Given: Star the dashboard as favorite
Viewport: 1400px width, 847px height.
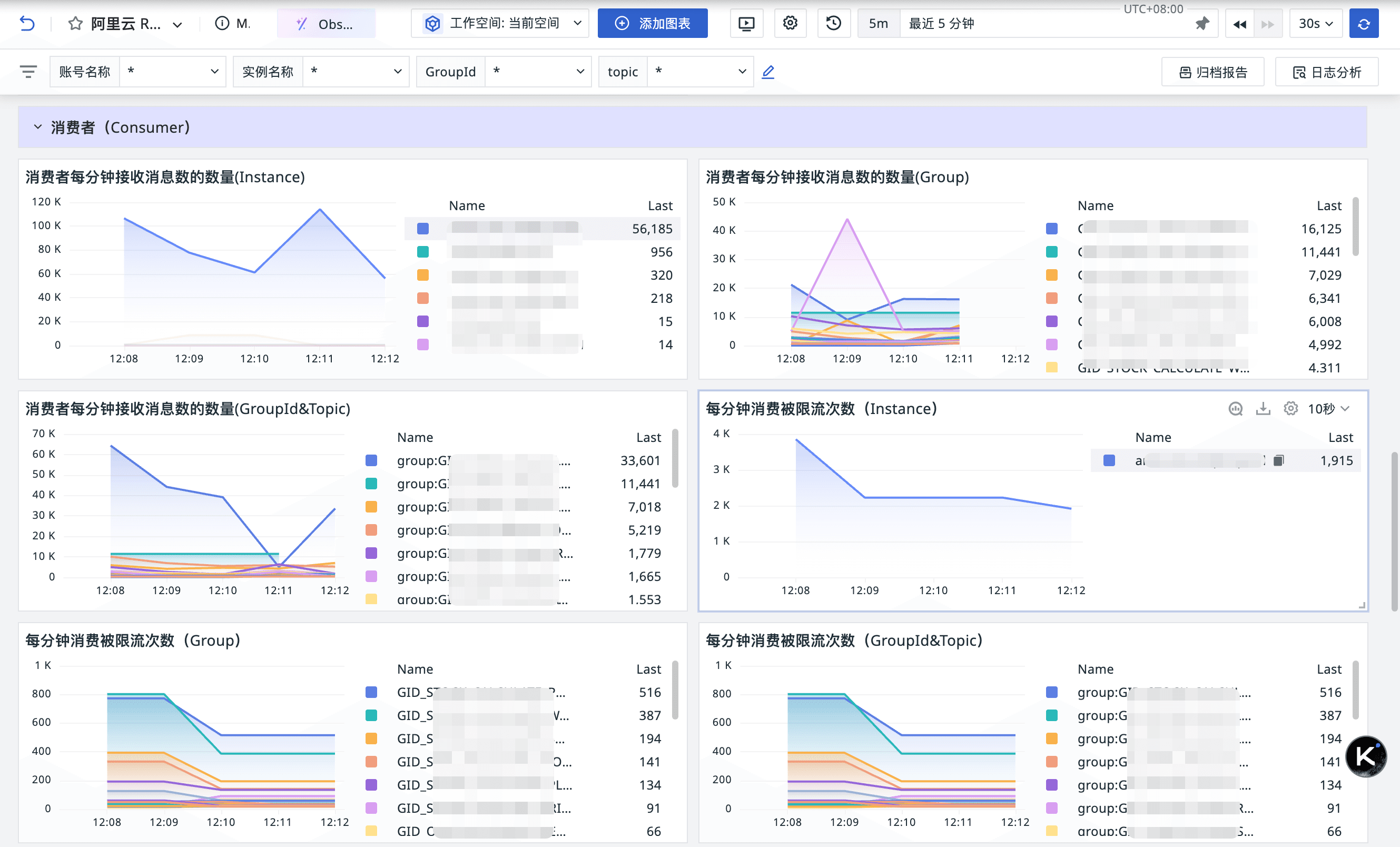Looking at the screenshot, I should [75, 23].
